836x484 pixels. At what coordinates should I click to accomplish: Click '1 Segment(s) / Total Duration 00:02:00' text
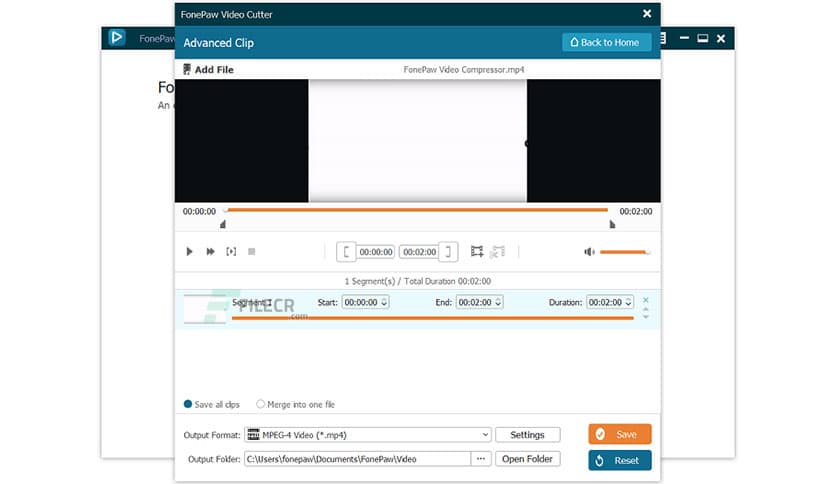417,281
